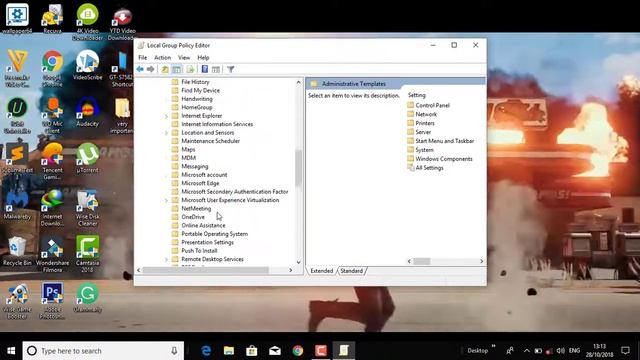Open the Action menu
Screen dimensions: 640x360
[x=162, y=58]
